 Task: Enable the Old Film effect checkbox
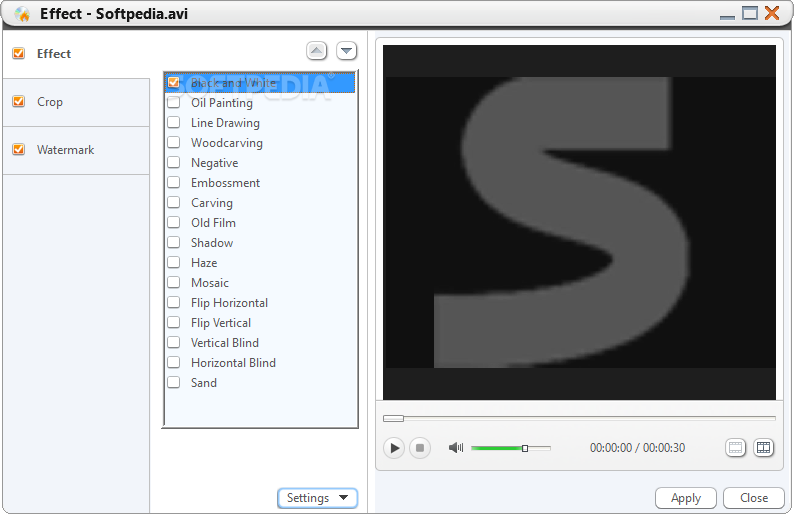pyautogui.click(x=174, y=222)
